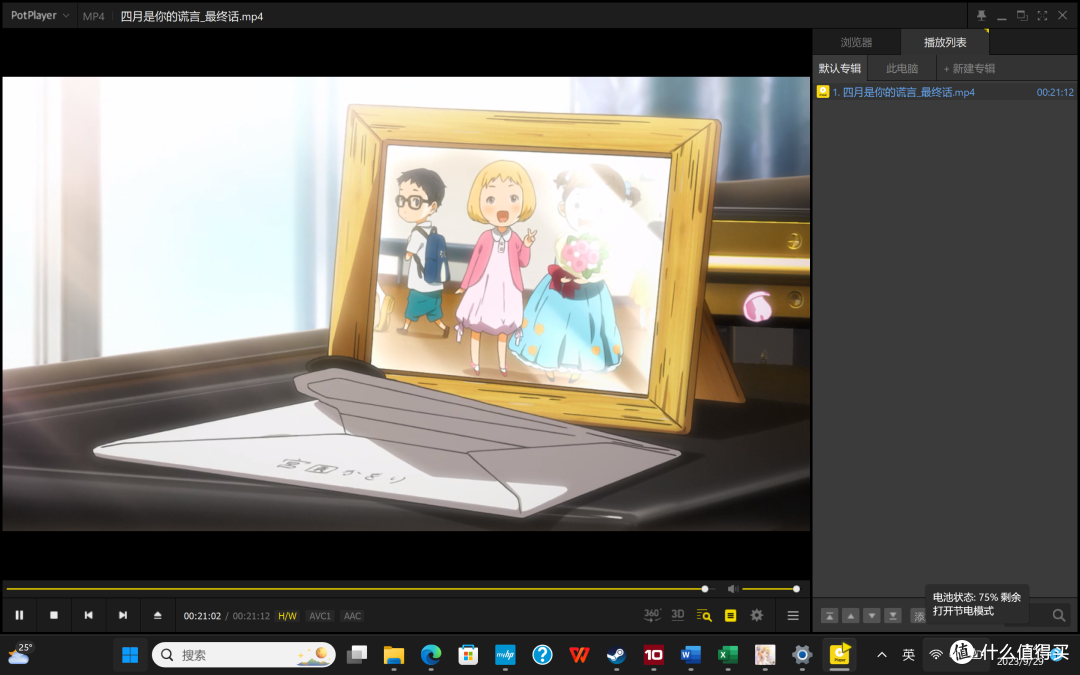Pin the window always on top
This screenshot has width=1080, height=675.
point(981,15)
